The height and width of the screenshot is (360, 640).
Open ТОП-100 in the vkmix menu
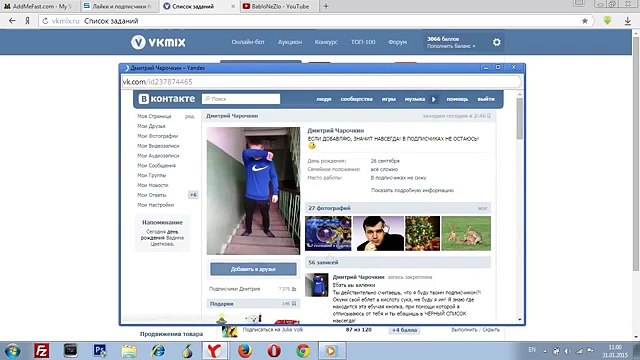click(x=363, y=42)
